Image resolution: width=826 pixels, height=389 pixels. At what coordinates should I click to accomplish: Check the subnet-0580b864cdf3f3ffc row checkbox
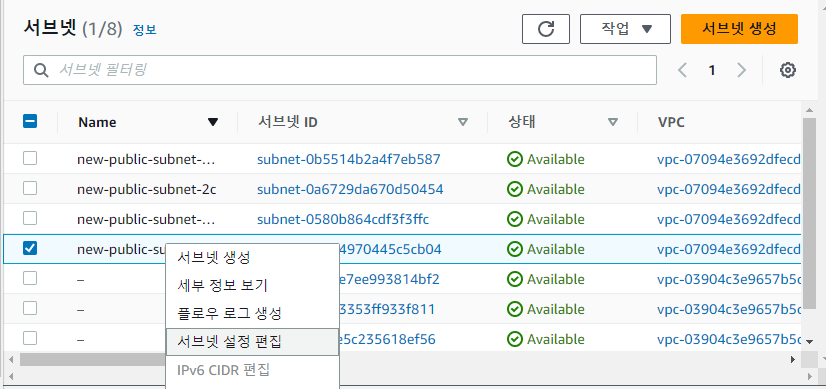coord(30,218)
